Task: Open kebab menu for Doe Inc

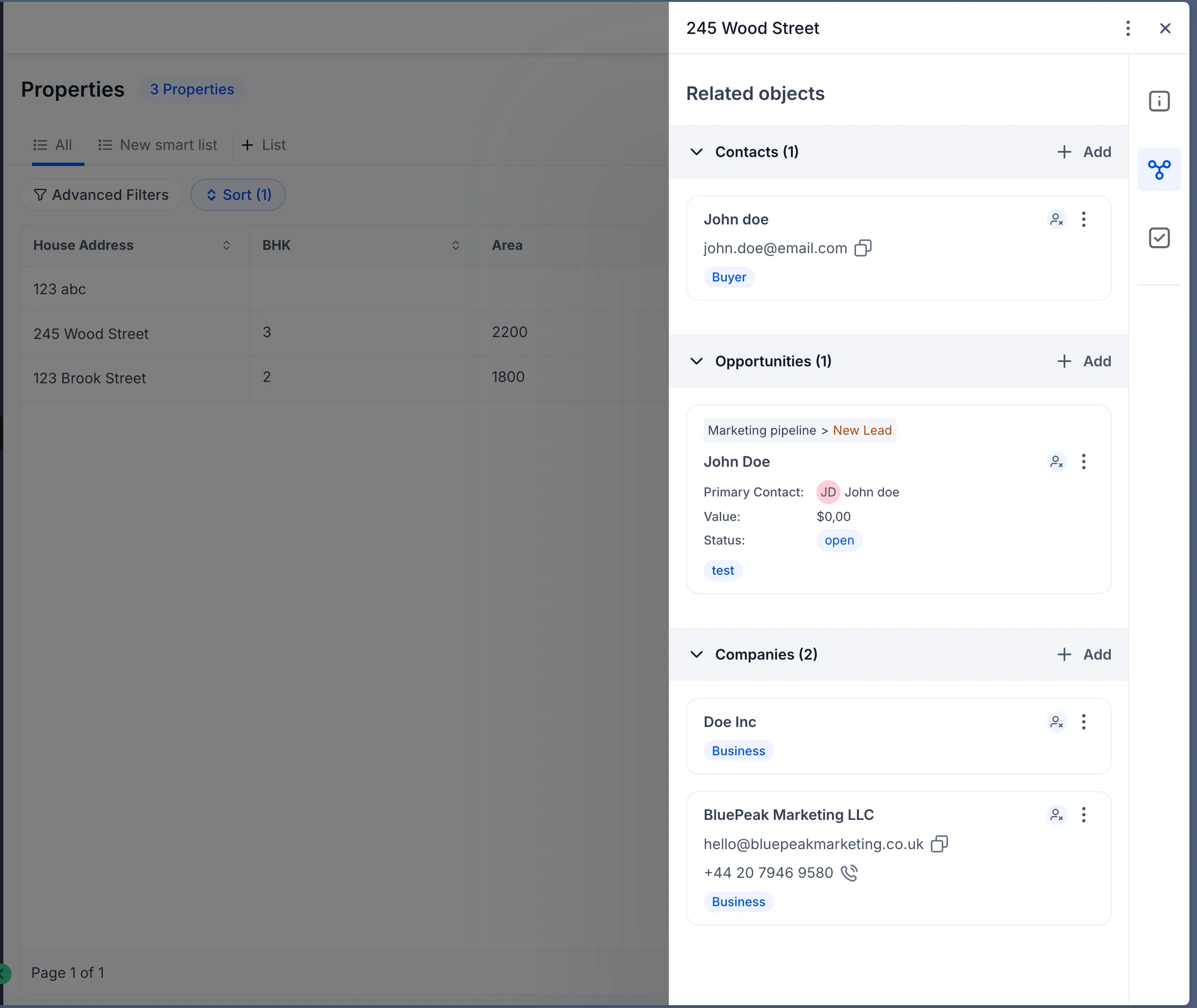Action: (x=1083, y=722)
